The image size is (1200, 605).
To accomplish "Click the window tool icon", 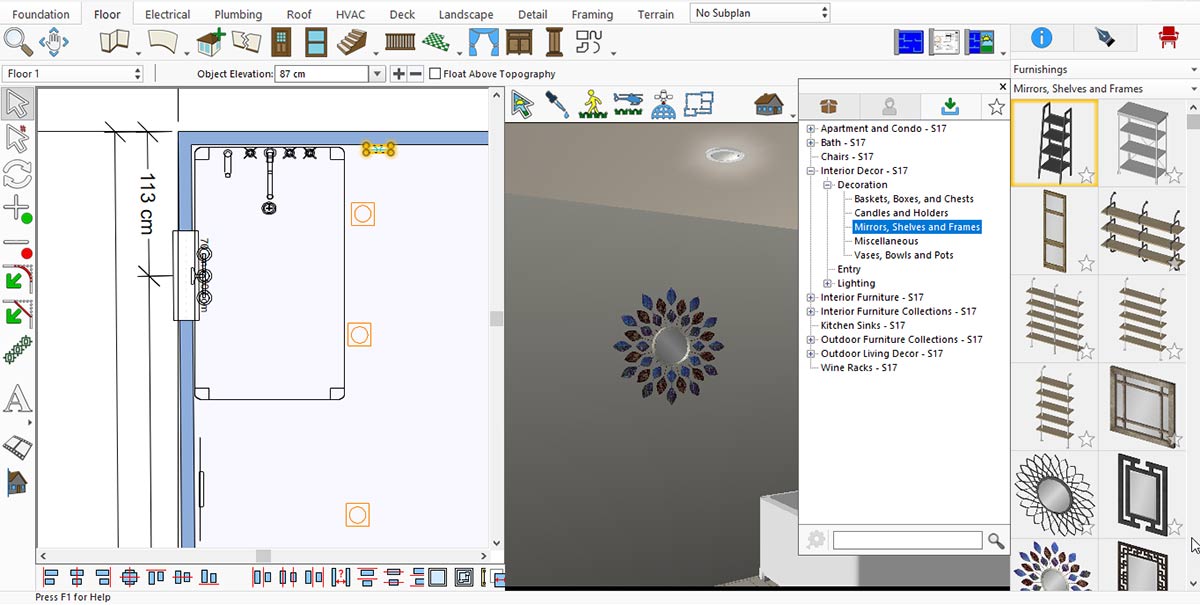I will click(316, 42).
